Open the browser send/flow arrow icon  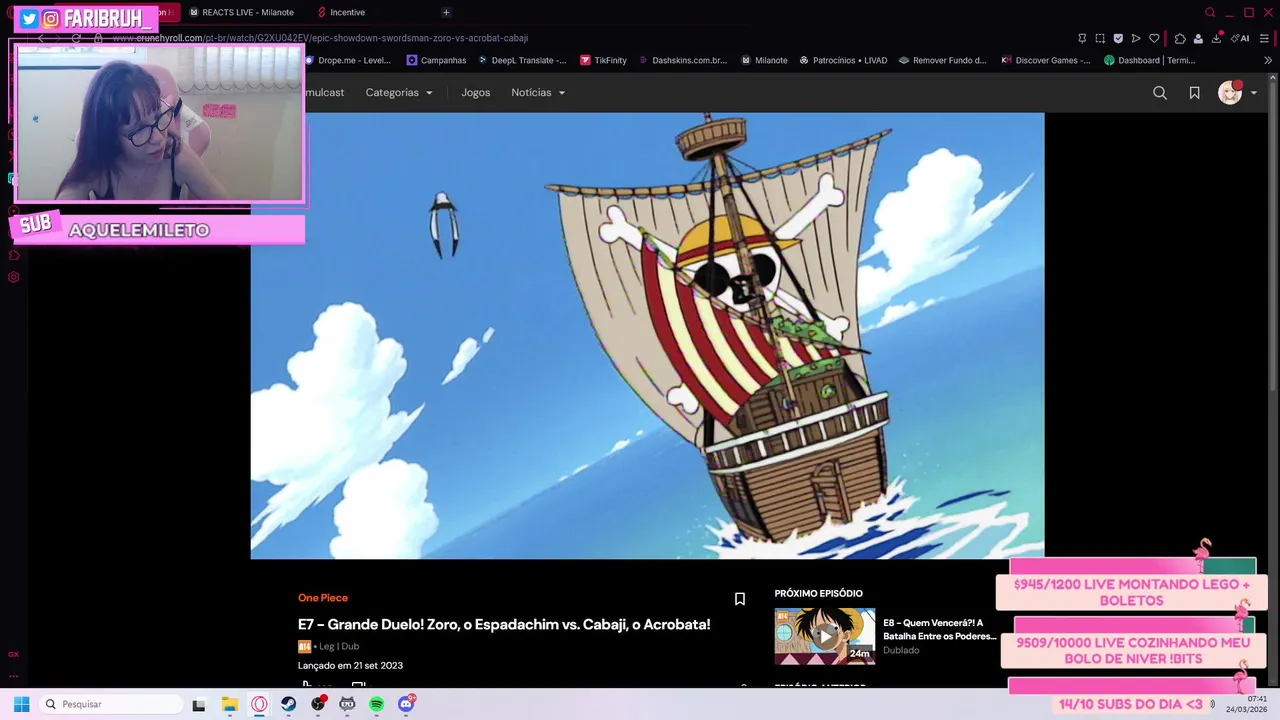point(1136,38)
